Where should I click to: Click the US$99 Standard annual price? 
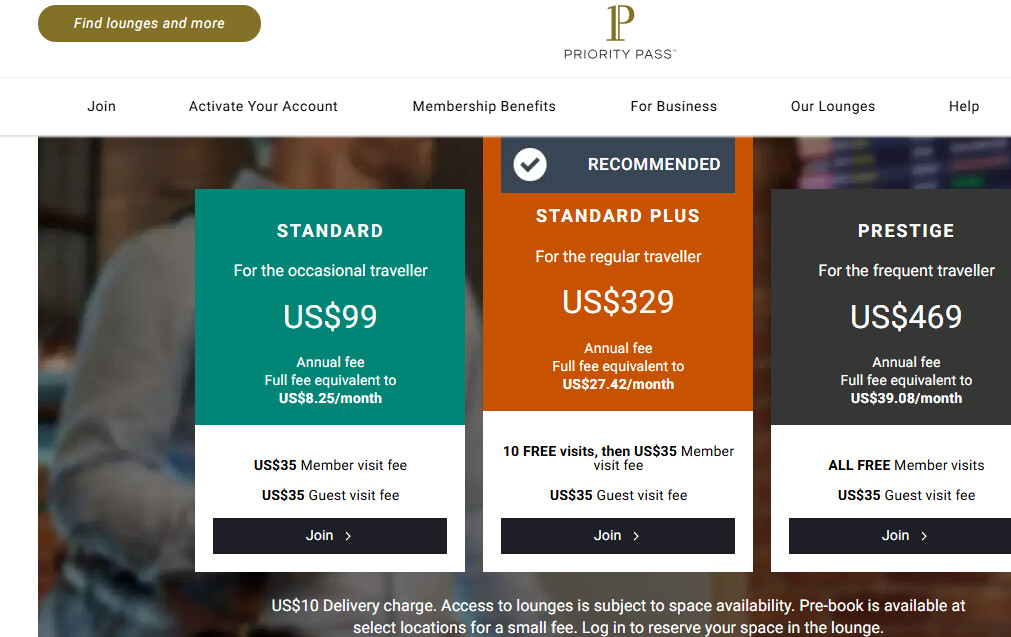pyautogui.click(x=330, y=317)
